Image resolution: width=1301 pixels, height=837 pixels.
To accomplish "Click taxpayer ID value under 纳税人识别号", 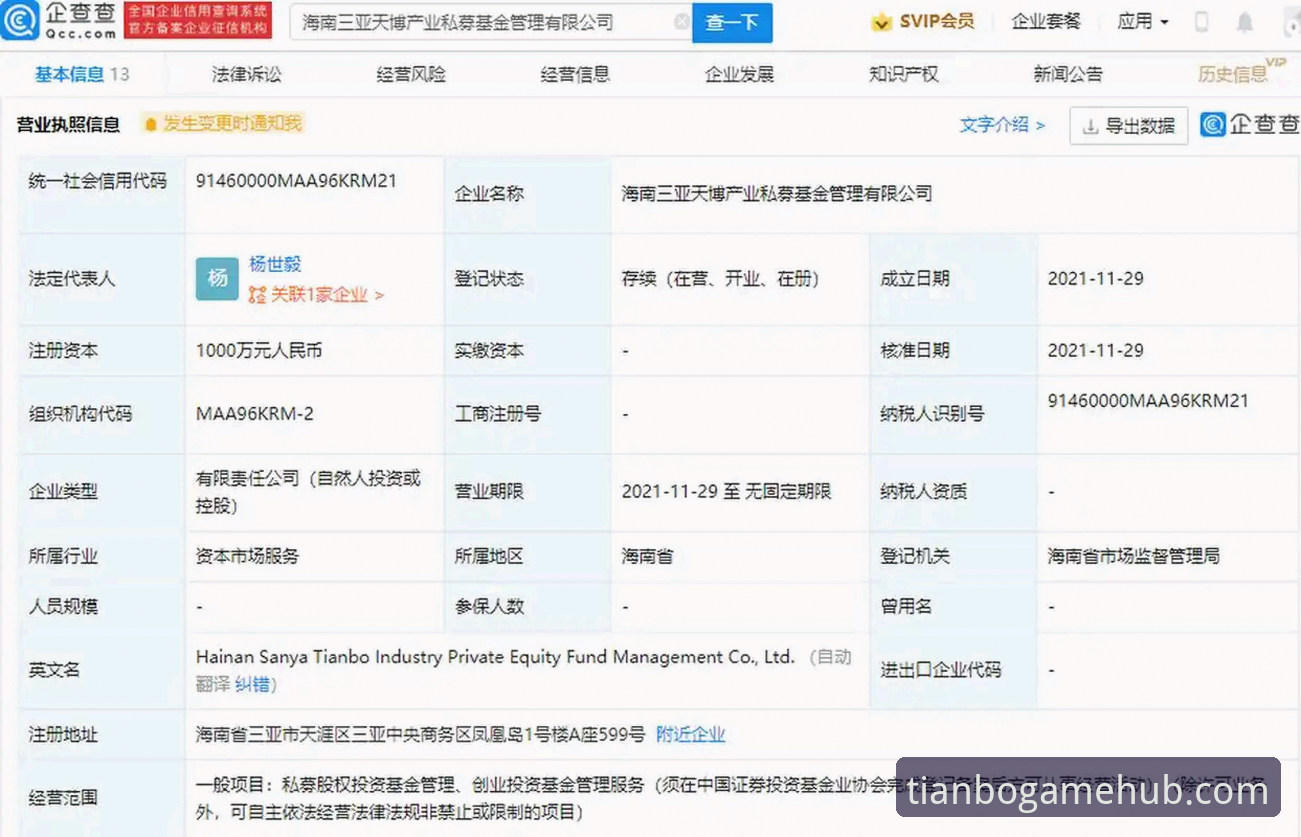I will [1148, 401].
